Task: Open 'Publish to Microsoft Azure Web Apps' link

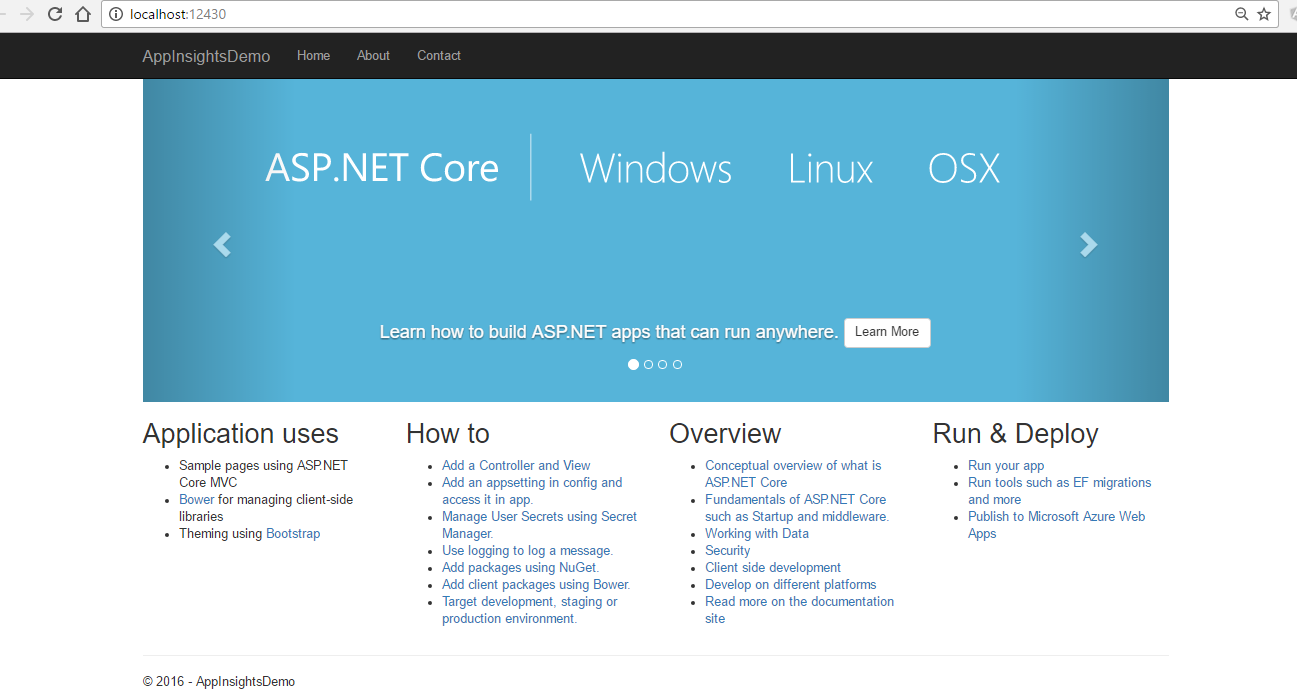Action: pos(1056,525)
